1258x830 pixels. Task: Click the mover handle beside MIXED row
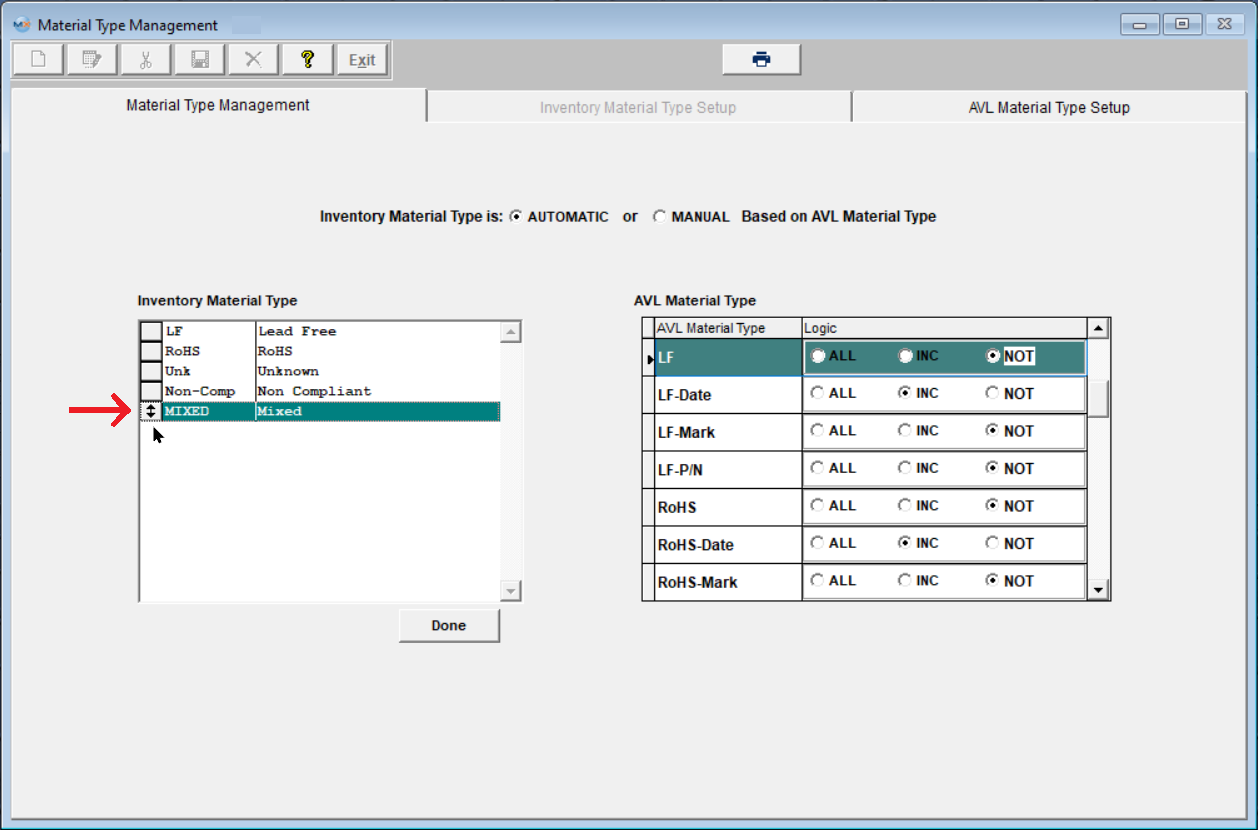coord(150,411)
